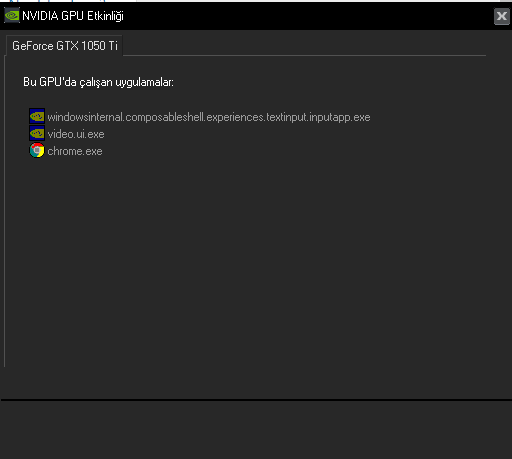
Task: Click the "Bu GPU'da çalışan uygulamalar:" label
Action: click(98, 82)
